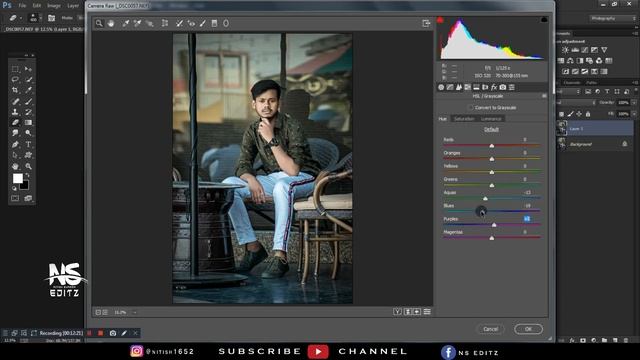Toggle before/after view Y button in Camera Raw
This screenshot has width=640, height=360.
[397, 312]
